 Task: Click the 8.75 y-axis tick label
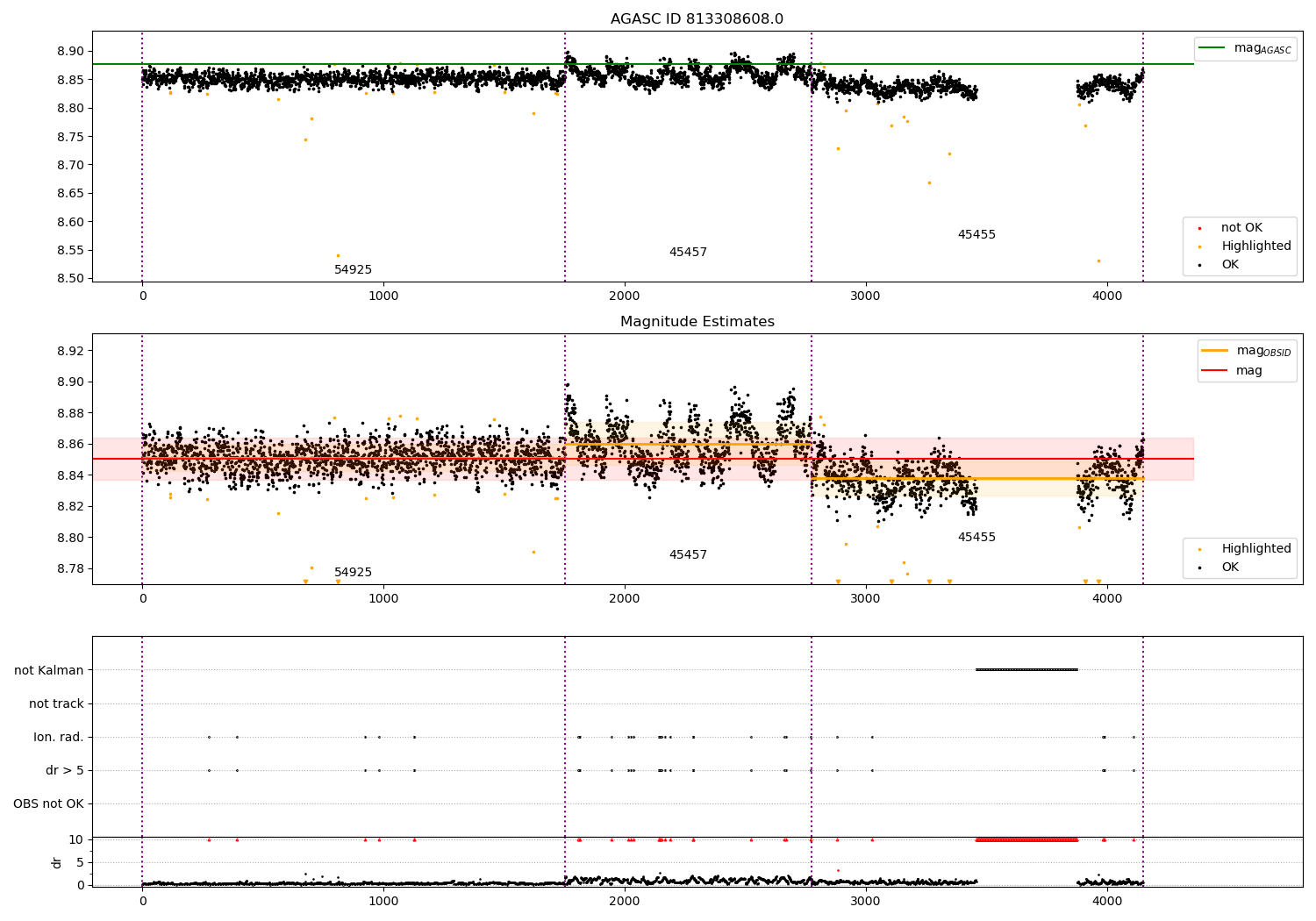[70, 137]
